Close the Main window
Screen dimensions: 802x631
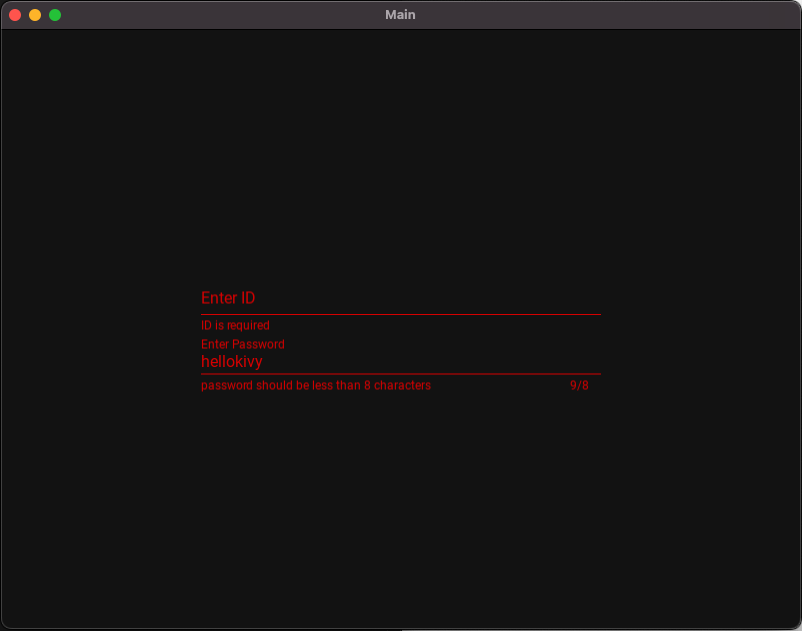click(15, 15)
